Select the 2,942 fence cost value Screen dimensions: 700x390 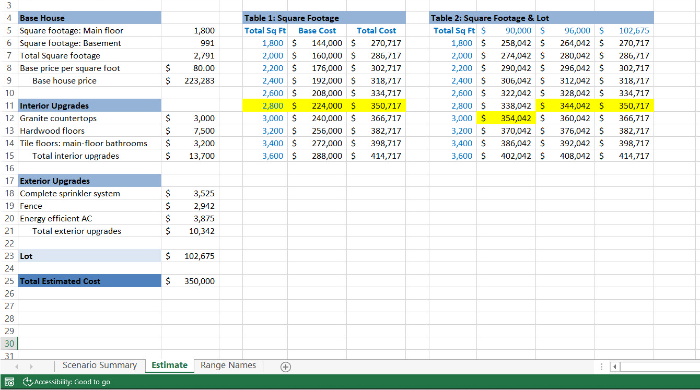191,206
